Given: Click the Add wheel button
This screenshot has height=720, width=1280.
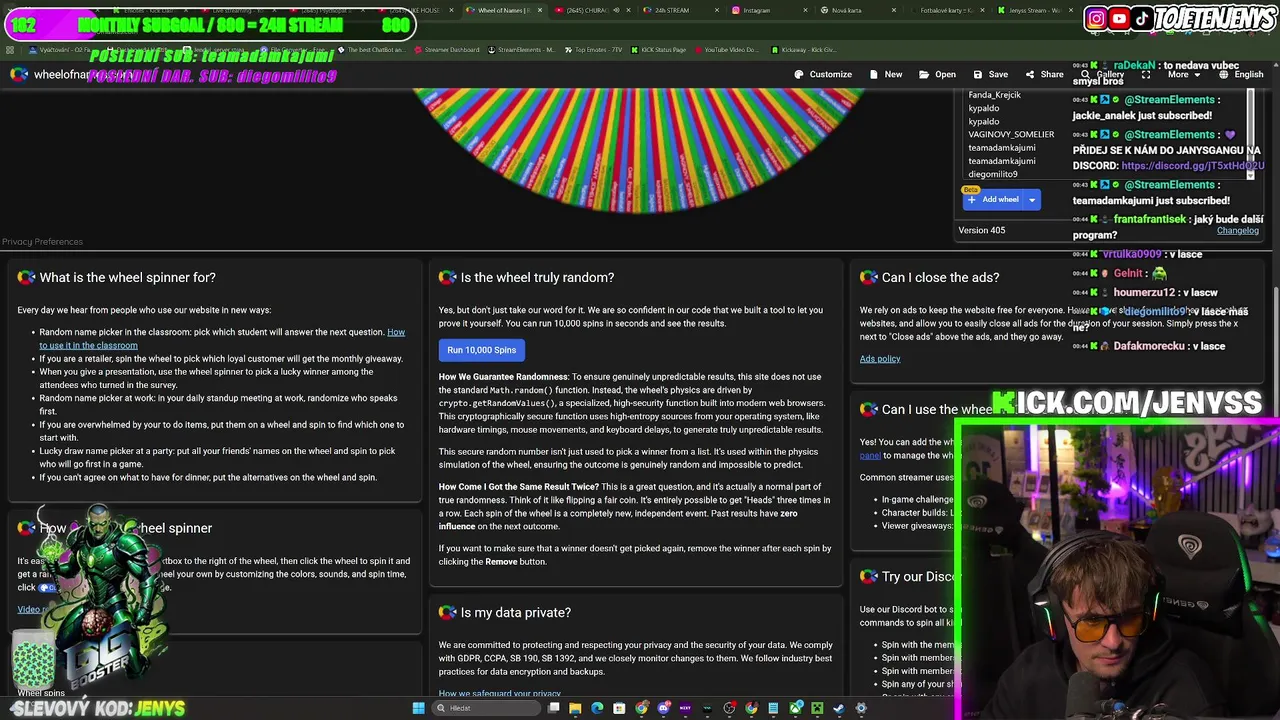Looking at the screenshot, I should click(993, 199).
